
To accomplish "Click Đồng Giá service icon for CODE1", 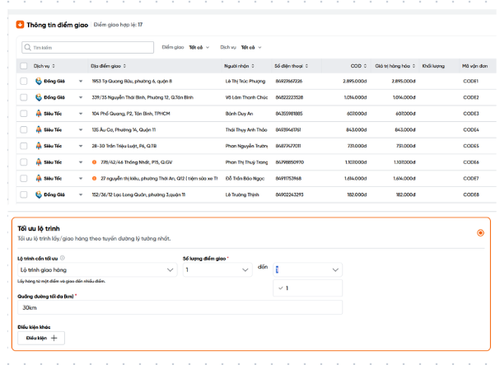I will (39, 81).
